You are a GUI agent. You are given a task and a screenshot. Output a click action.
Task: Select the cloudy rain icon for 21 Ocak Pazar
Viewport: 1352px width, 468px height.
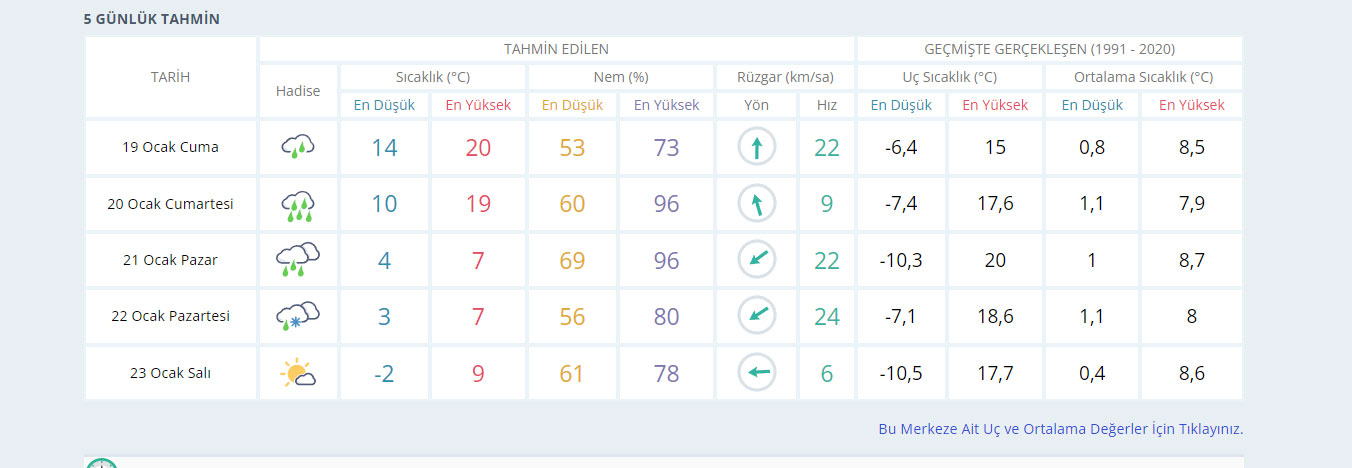coord(297,260)
